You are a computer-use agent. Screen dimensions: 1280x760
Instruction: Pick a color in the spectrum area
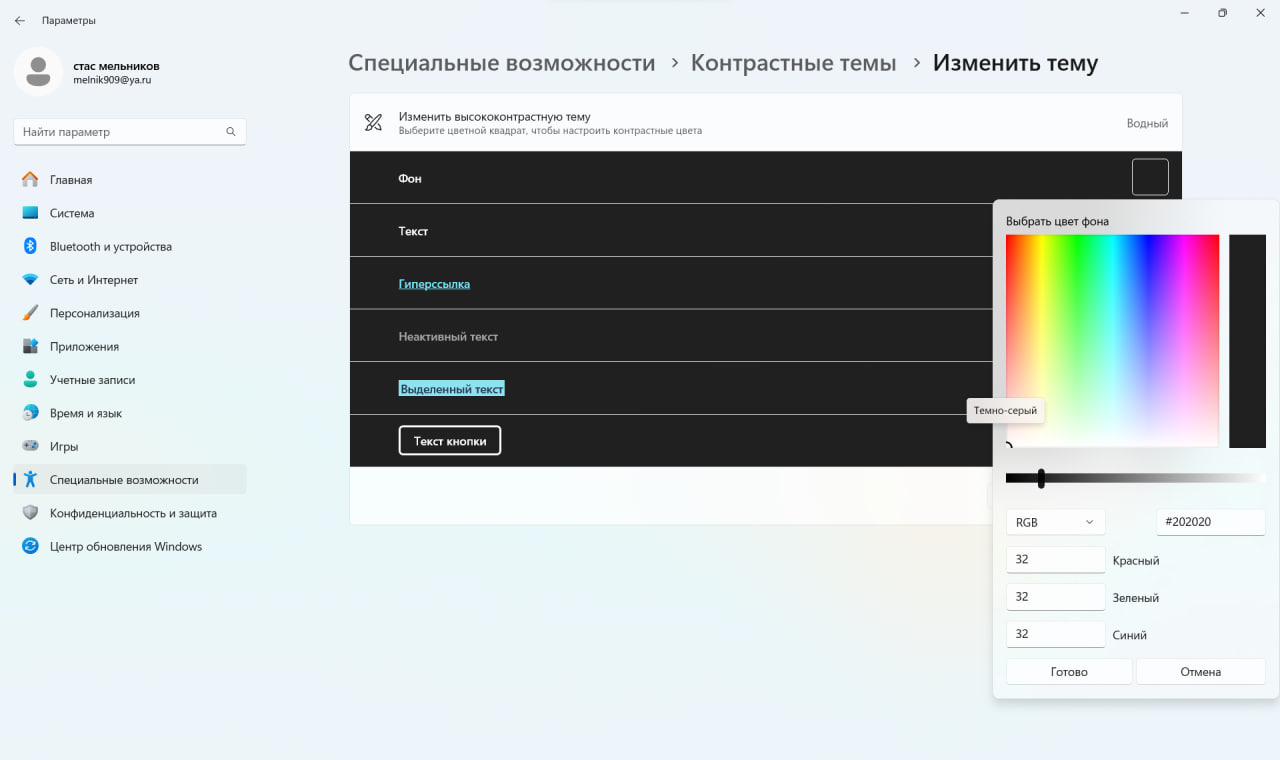[1112, 340]
